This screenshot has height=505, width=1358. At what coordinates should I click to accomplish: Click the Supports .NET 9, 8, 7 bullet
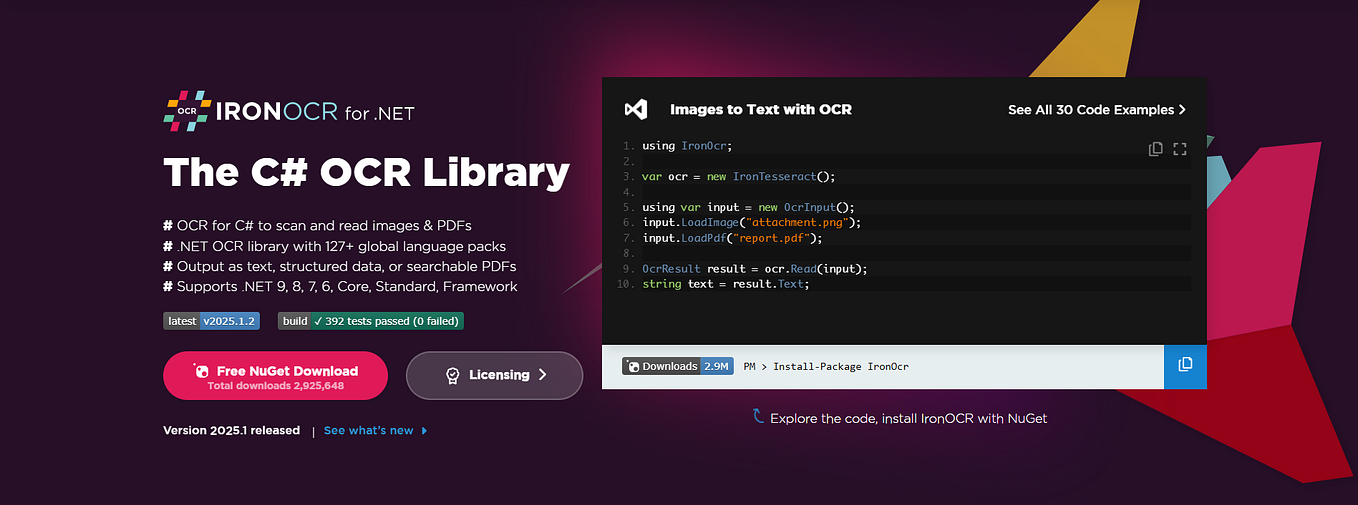(x=340, y=287)
